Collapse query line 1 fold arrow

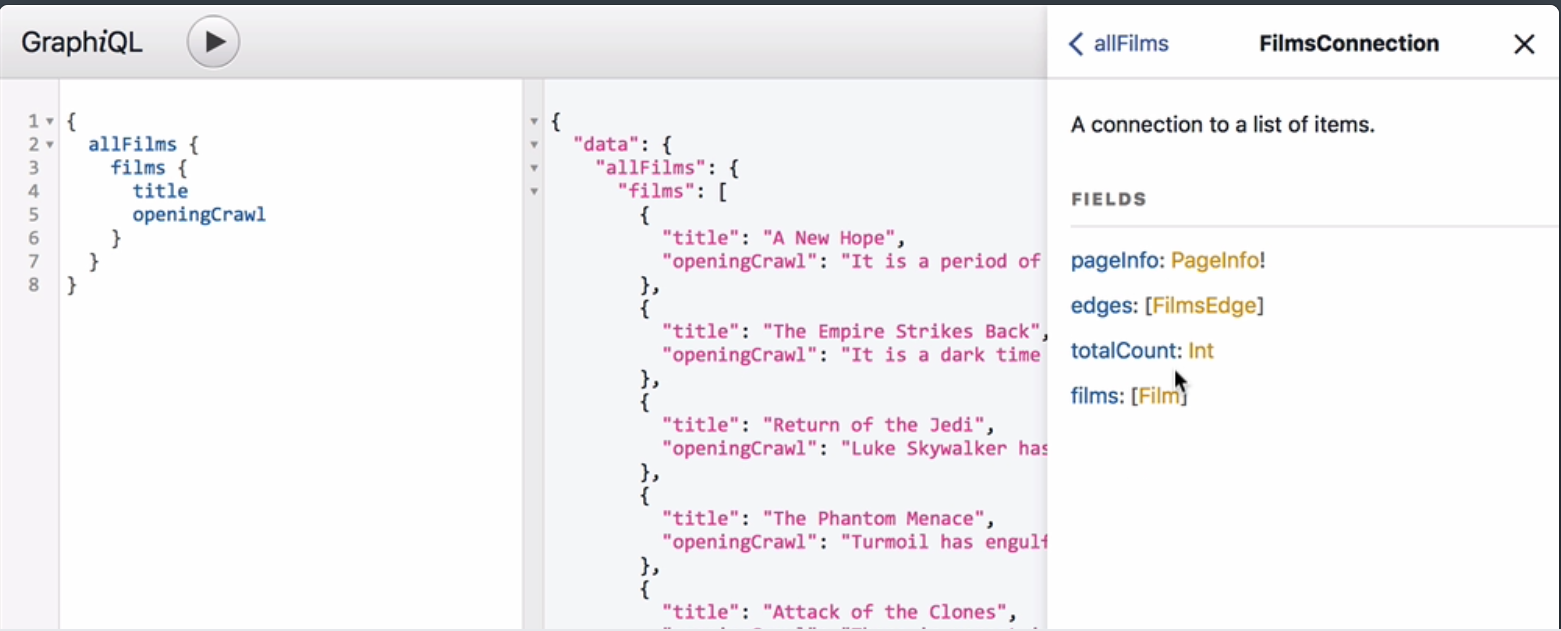tap(50, 121)
